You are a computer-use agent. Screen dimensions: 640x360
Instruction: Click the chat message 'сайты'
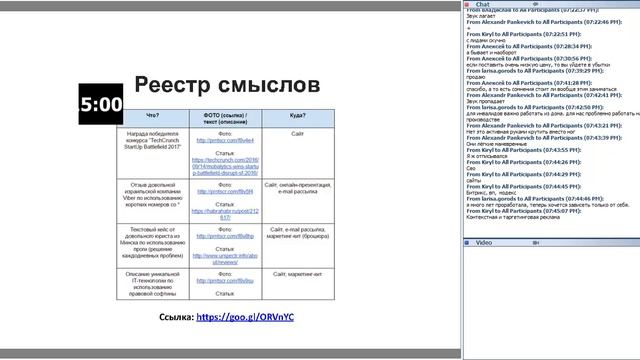[x=473, y=180]
